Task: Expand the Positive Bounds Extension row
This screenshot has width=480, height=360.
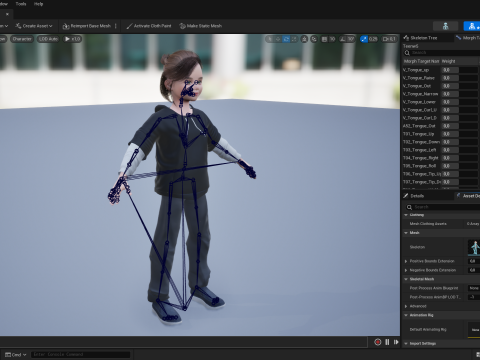Action: 406,261
